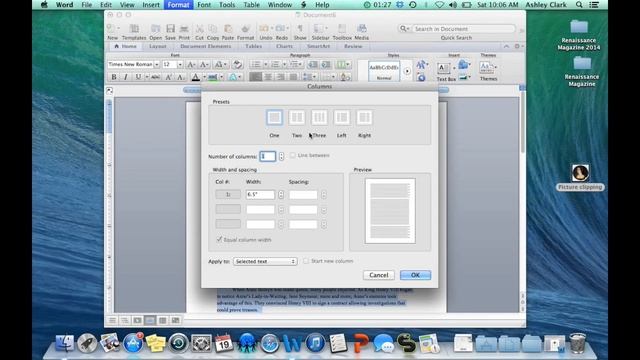
Task: Click the Finder icon in Dock
Action: (65, 342)
